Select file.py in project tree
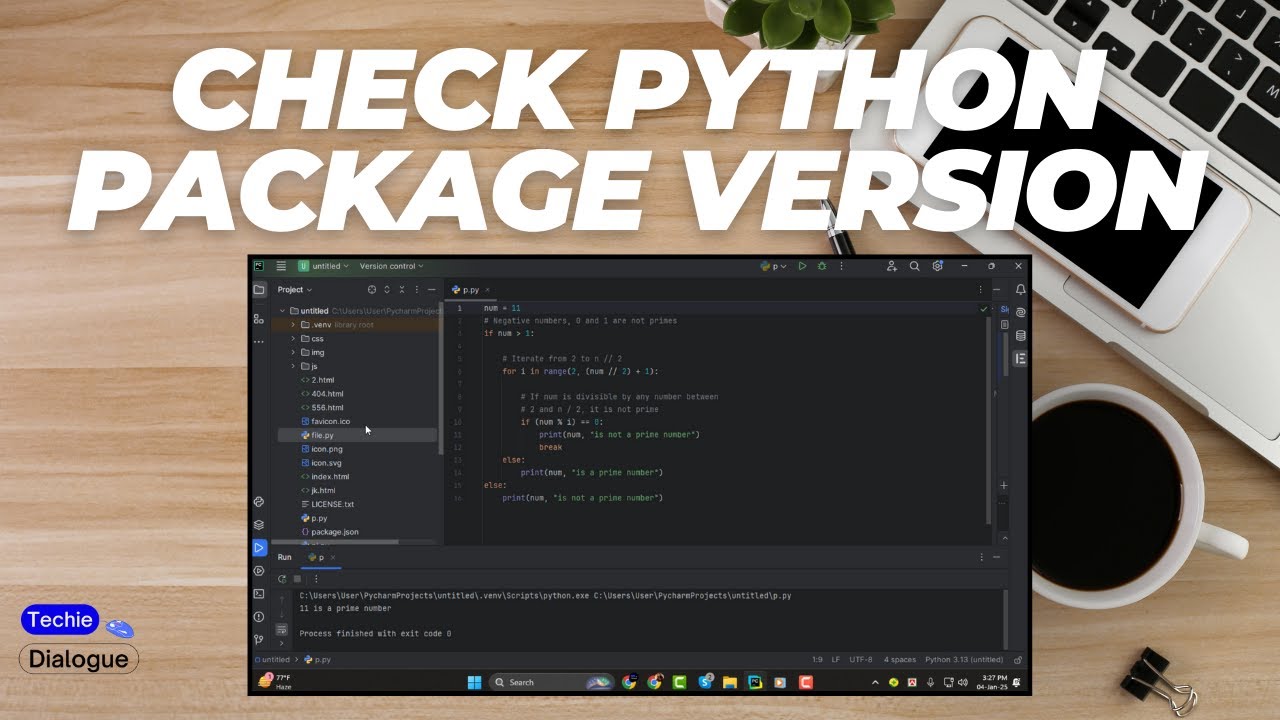1280x720 pixels. (x=357, y=435)
